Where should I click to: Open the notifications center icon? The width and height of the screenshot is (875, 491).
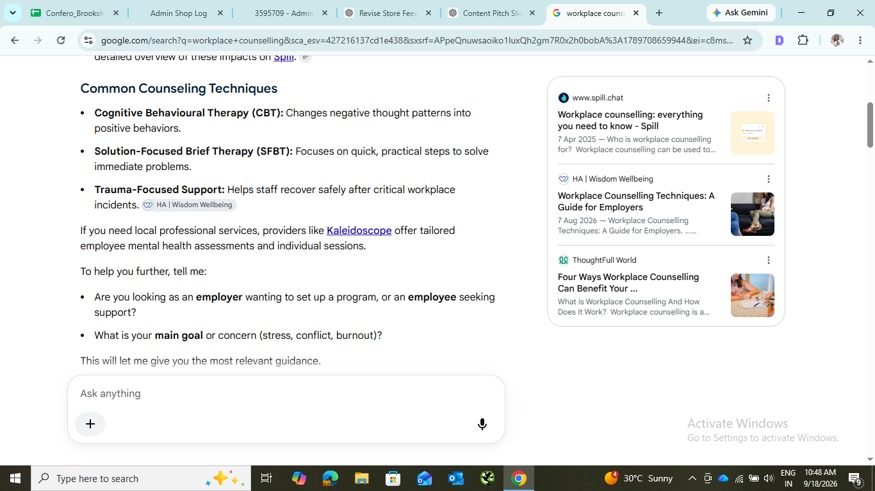click(x=854, y=478)
